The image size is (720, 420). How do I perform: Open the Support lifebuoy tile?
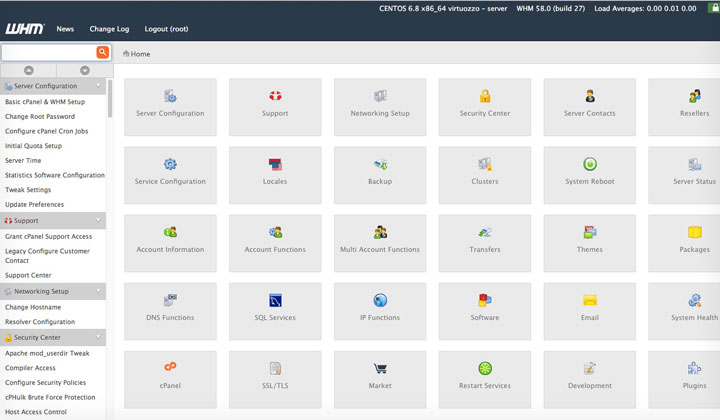pyautogui.click(x=275, y=107)
